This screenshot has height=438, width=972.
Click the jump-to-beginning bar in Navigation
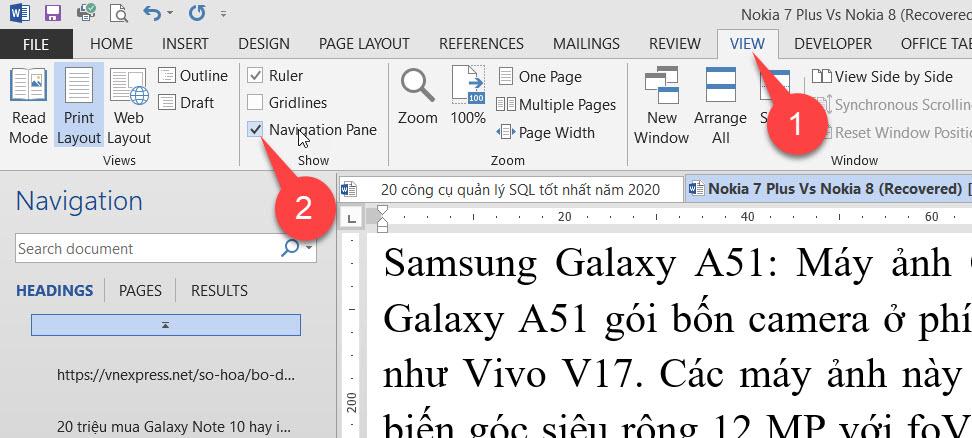tap(166, 325)
